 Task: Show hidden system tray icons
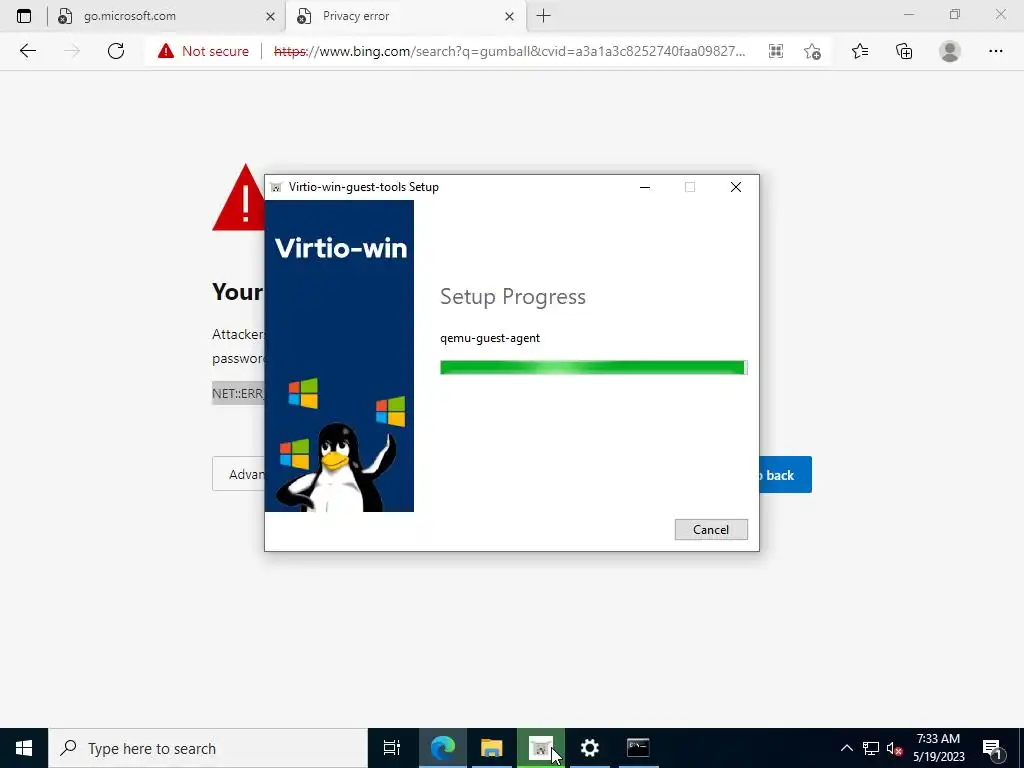click(846, 748)
